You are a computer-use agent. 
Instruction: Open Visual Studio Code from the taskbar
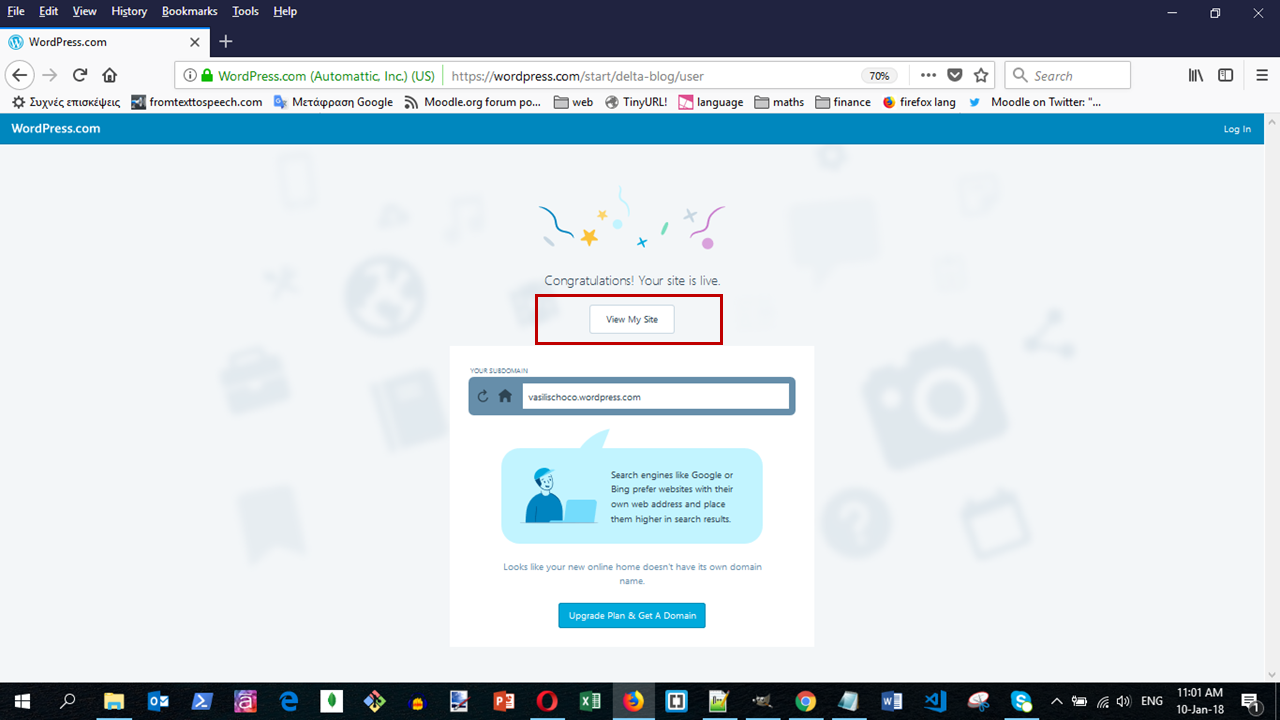[x=935, y=701]
